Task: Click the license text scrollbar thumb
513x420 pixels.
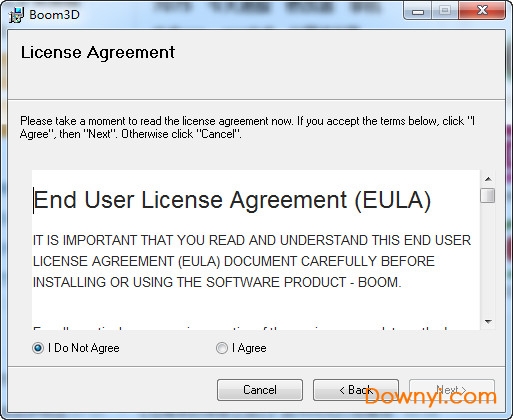Action: pos(488,195)
